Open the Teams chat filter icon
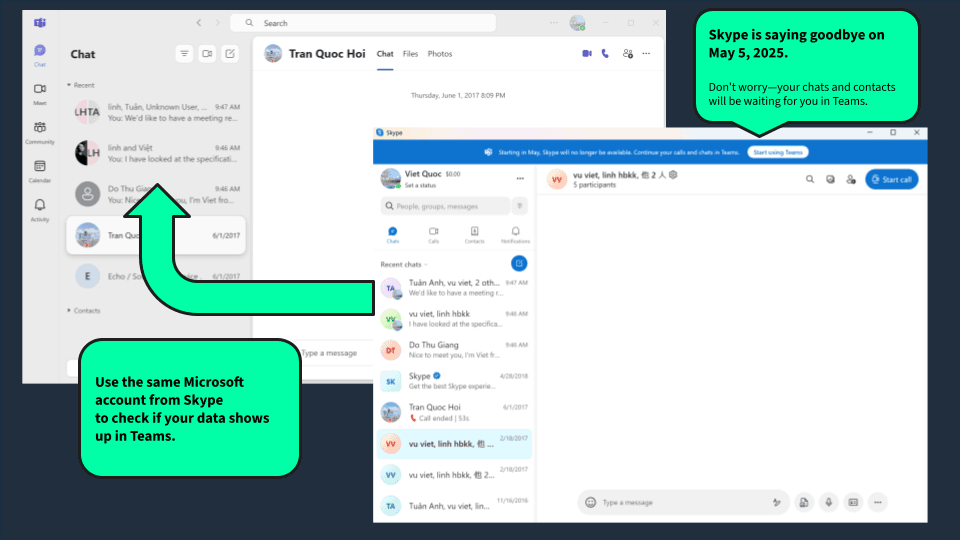960x540 pixels. [x=184, y=54]
